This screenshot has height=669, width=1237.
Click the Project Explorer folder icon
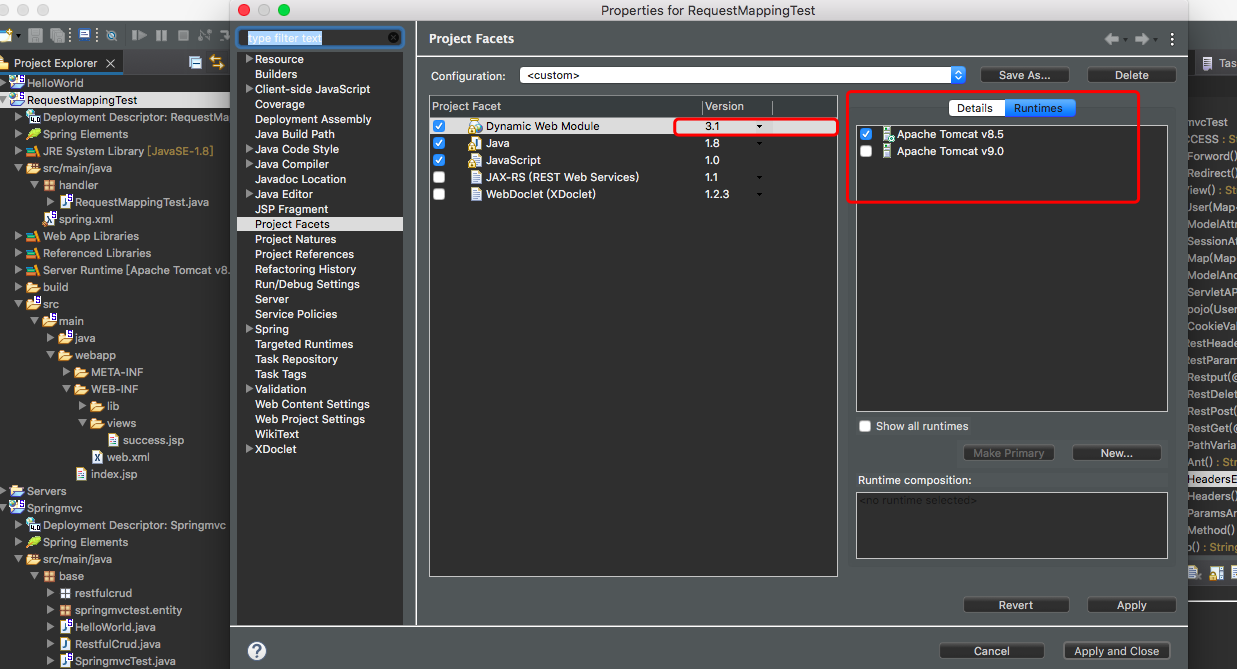[5, 62]
